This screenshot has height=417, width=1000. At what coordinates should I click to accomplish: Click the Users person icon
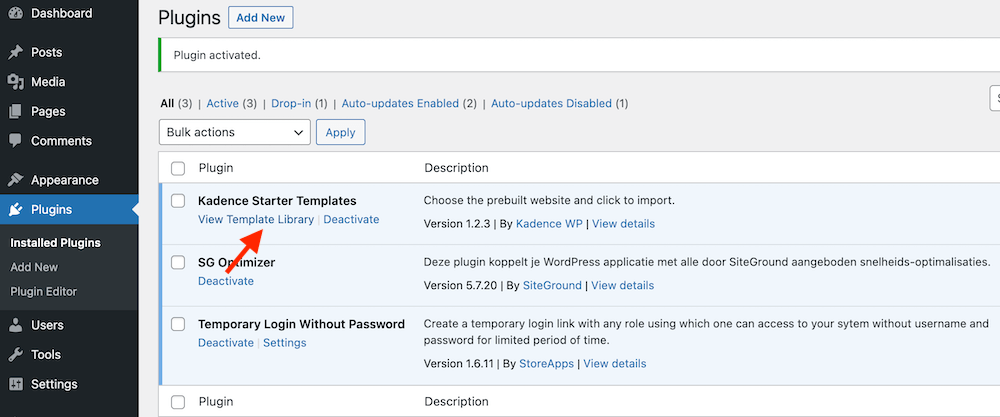point(15,325)
